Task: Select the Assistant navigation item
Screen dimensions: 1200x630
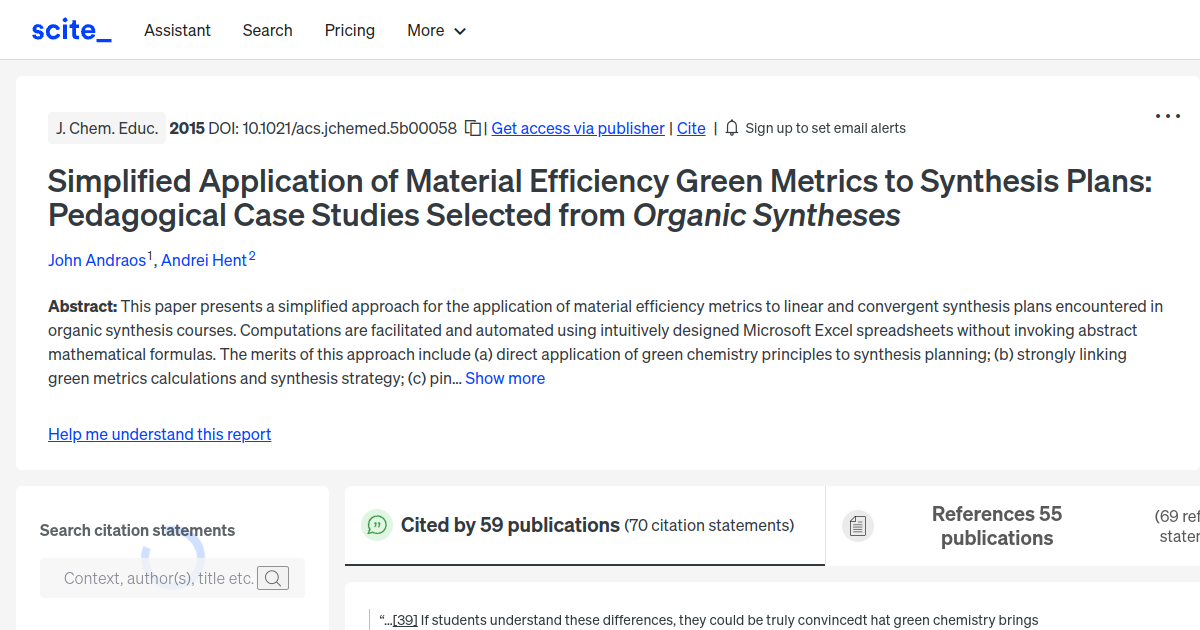Action: [177, 31]
